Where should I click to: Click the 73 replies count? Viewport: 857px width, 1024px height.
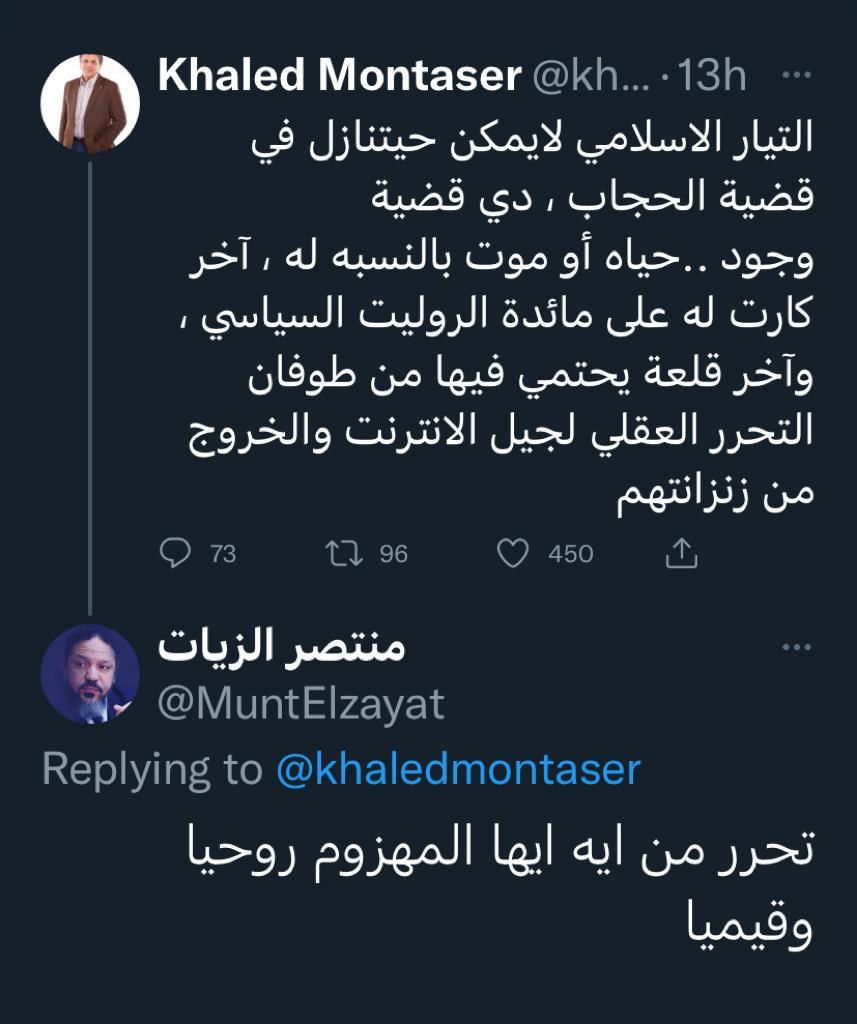tap(223, 554)
